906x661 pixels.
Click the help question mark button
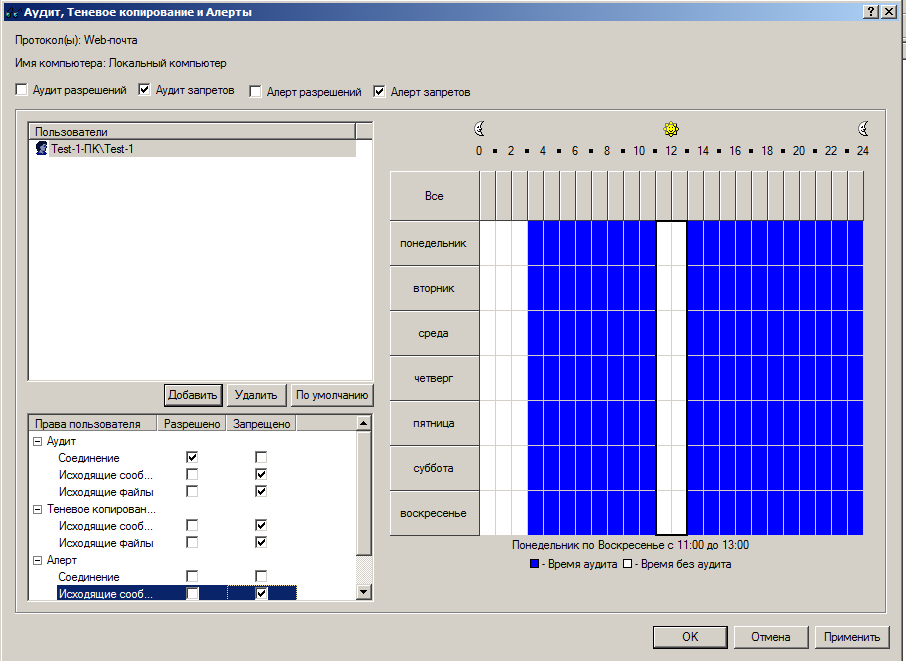872,11
